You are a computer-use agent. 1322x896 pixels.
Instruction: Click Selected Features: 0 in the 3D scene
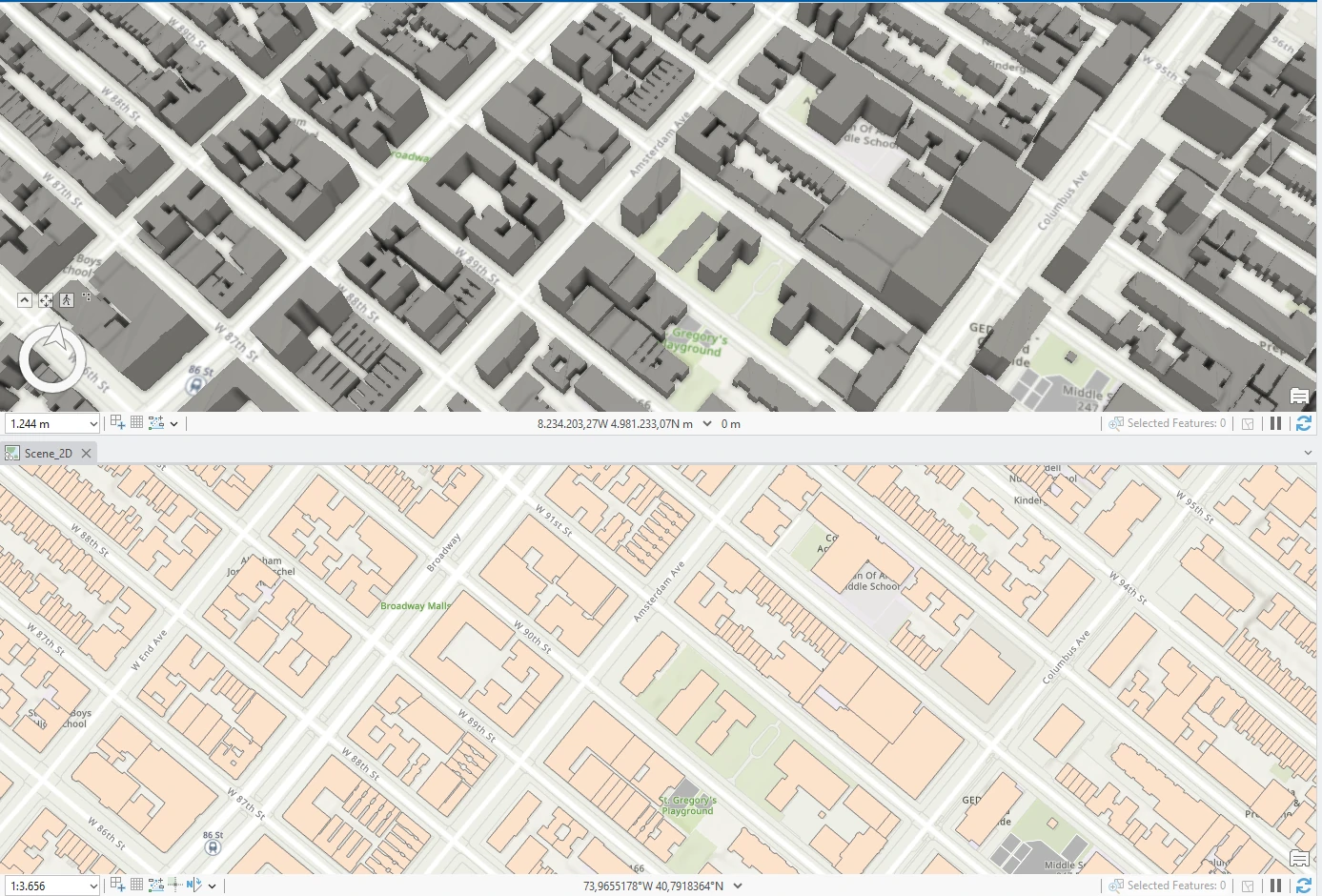(1176, 423)
